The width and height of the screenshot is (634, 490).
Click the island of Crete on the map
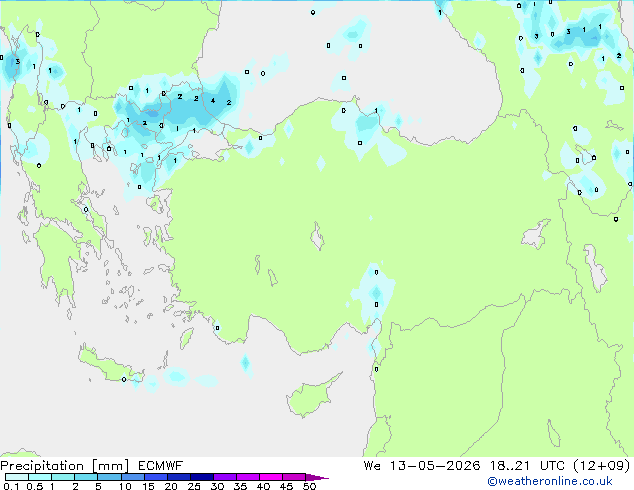pyautogui.click(x=108, y=366)
